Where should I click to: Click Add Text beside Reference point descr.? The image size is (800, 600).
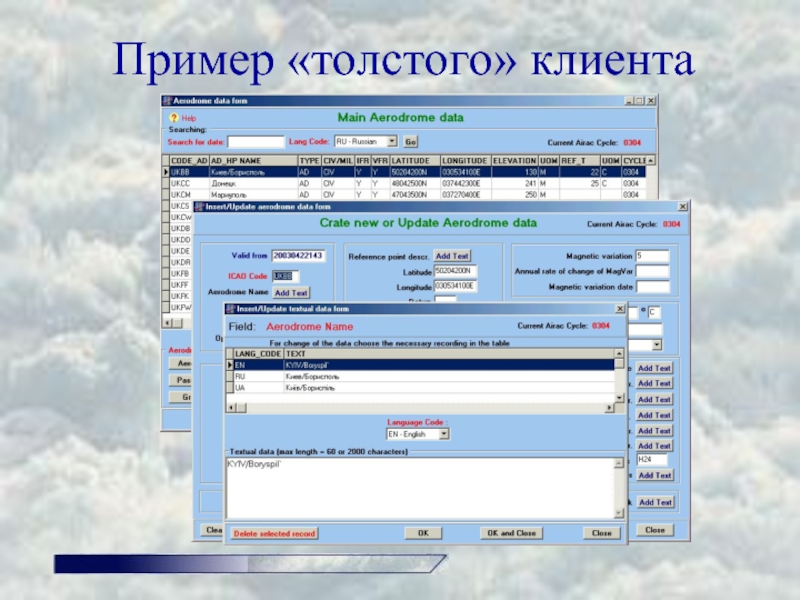point(452,256)
